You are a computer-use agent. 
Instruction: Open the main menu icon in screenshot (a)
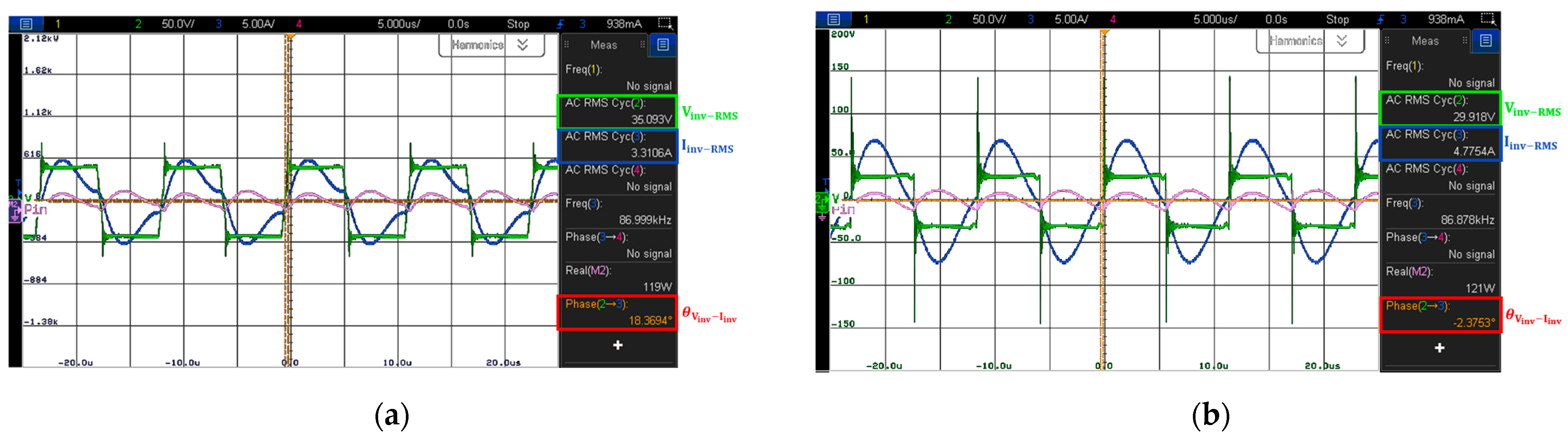26,24
